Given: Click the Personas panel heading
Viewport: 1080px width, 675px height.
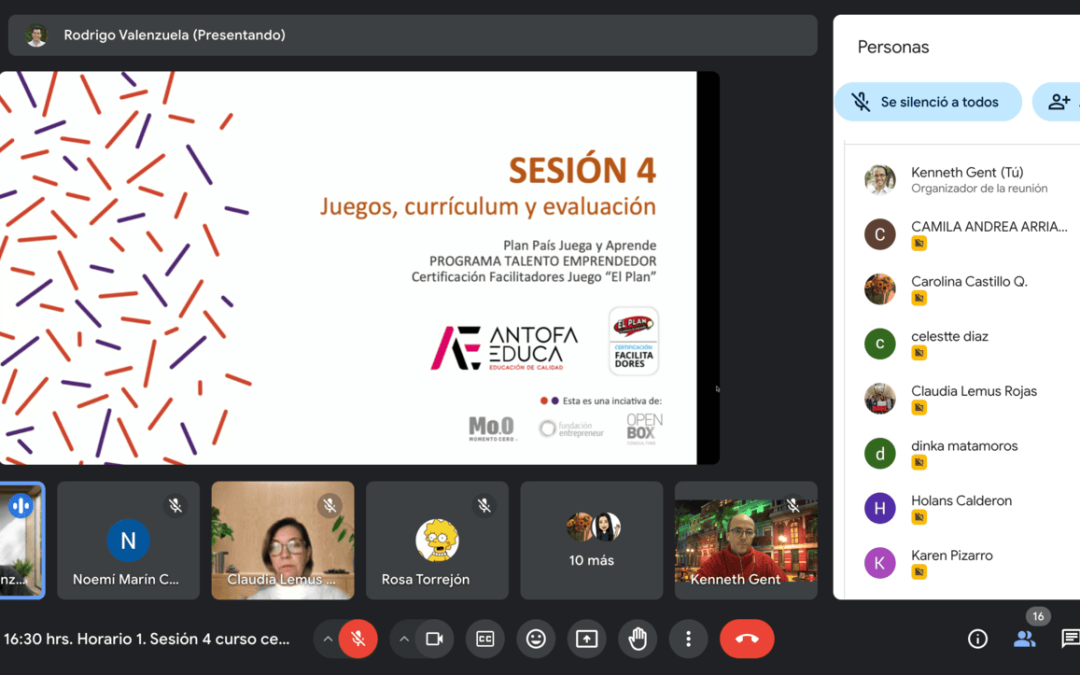Looking at the screenshot, I should [x=893, y=47].
